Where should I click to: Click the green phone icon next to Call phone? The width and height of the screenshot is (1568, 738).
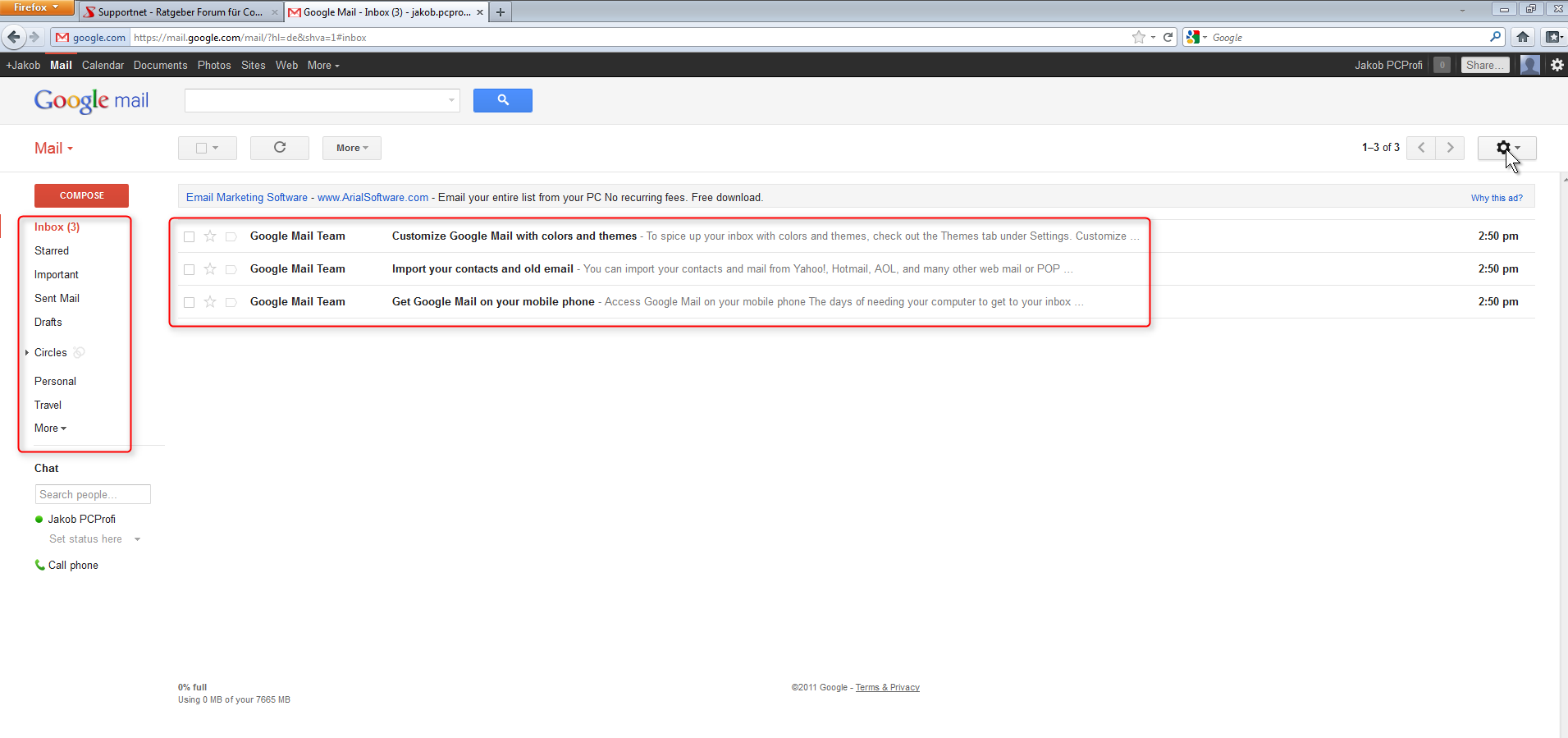tap(39, 565)
